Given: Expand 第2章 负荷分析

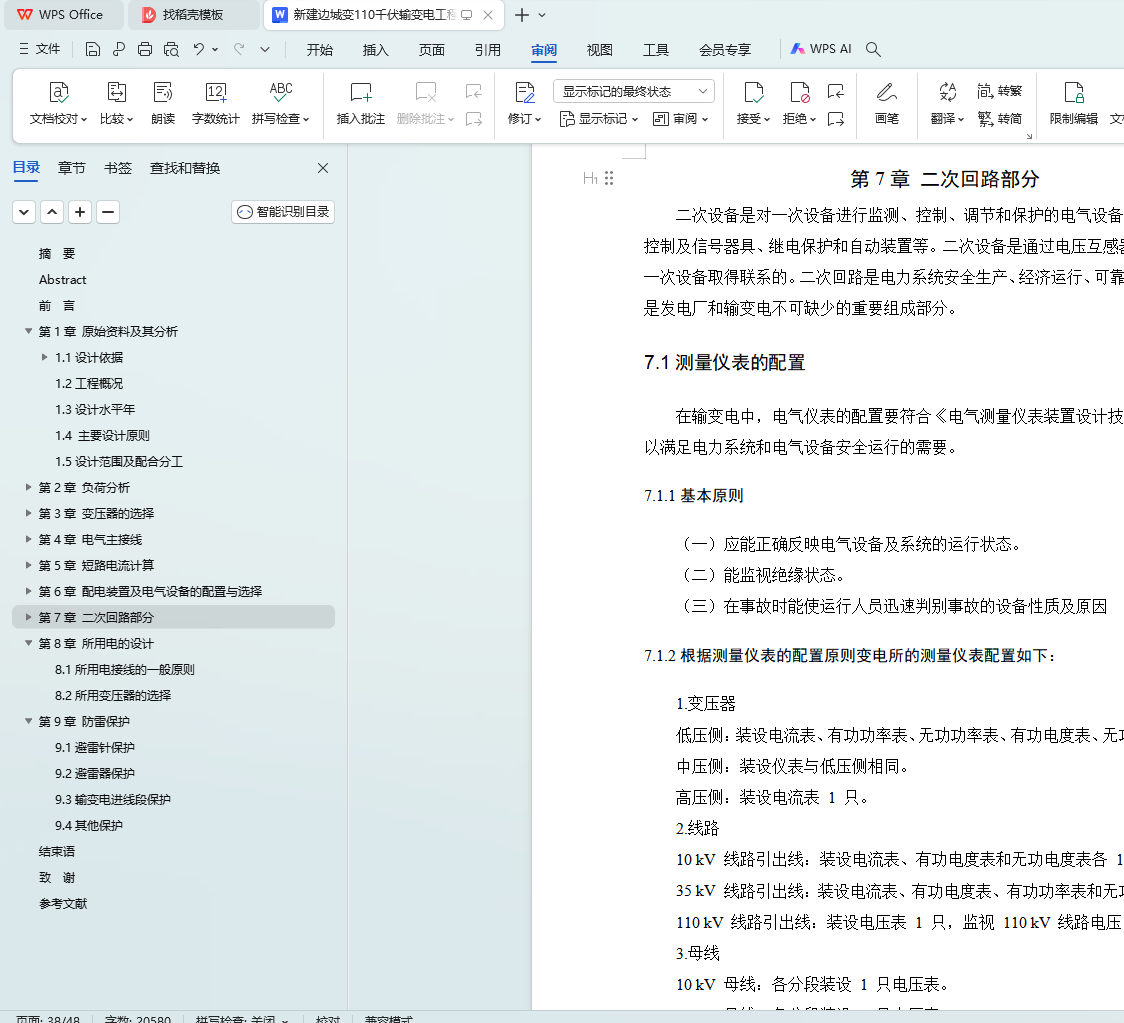Looking at the screenshot, I should (x=29, y=487).
